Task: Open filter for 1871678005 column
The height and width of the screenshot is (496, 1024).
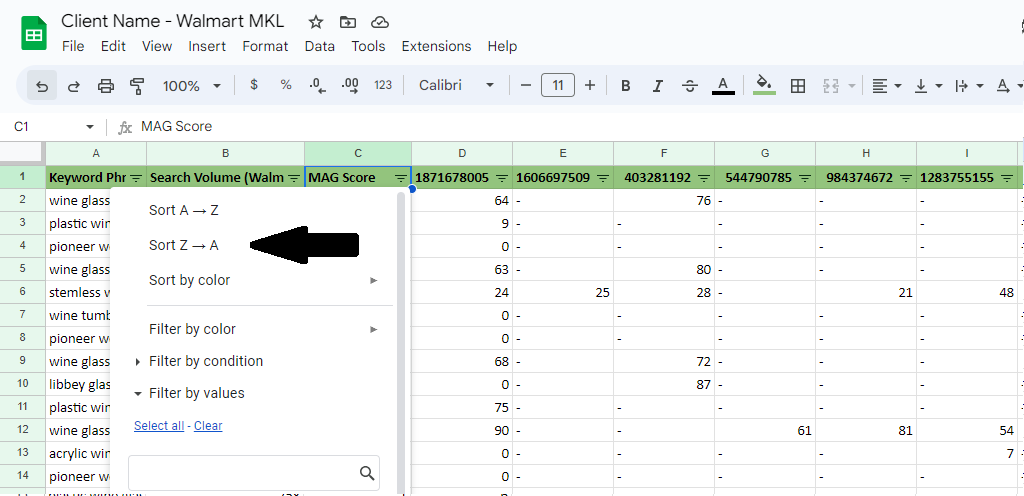Action: coord(502,178)
